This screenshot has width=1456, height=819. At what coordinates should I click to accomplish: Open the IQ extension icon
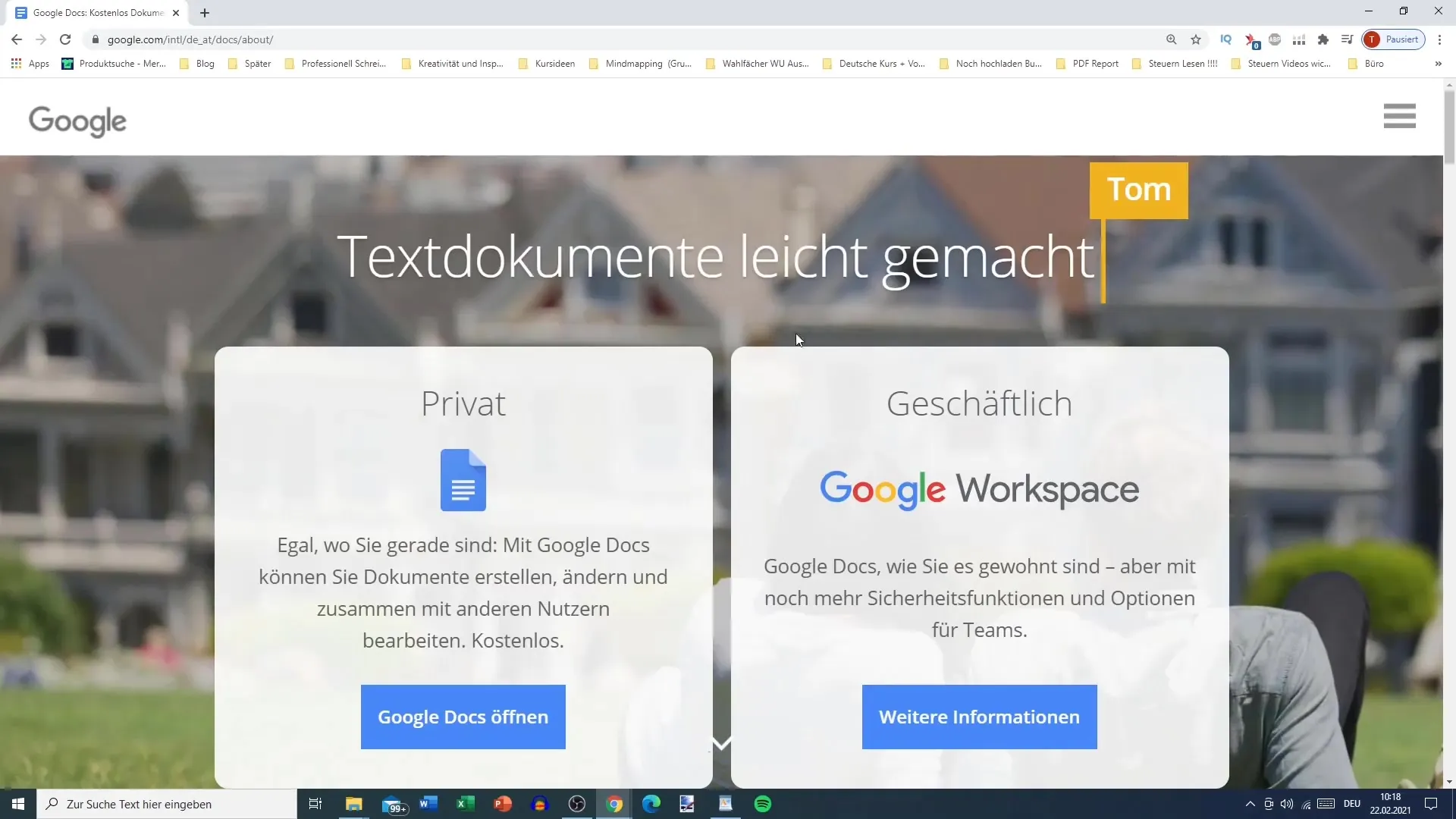(1225, 39)
